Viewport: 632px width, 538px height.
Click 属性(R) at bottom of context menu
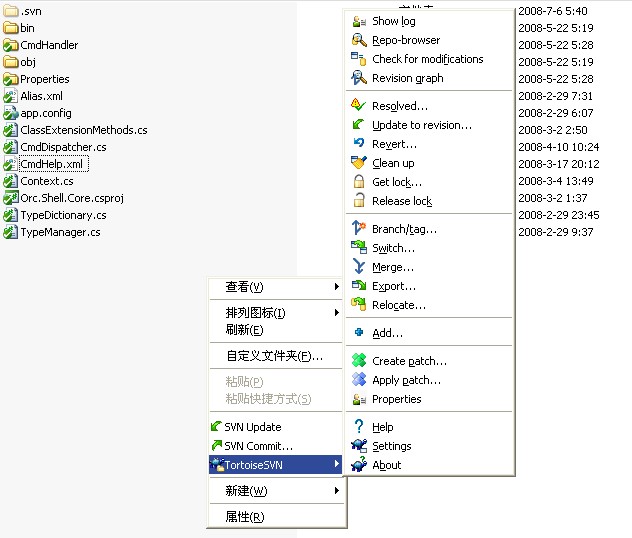click(x=245, y=517)
